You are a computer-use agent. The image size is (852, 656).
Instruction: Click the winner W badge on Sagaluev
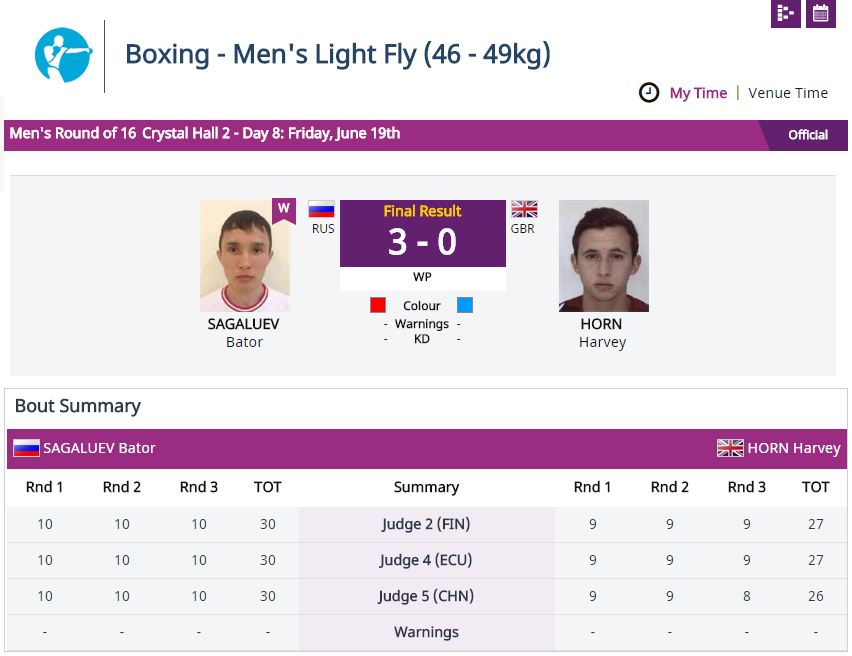284,210
